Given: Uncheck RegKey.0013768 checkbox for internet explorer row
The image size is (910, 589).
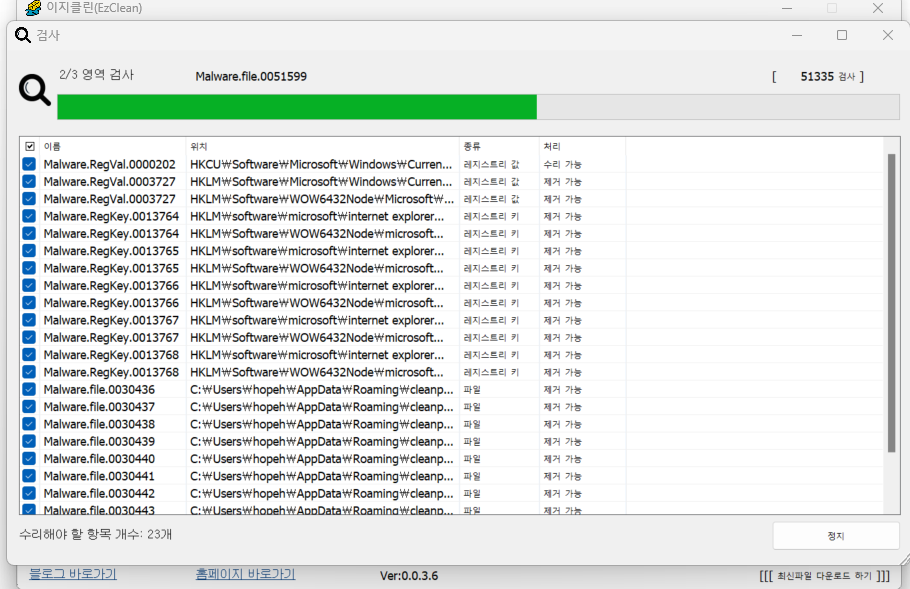Looking at the screenshot, I should coord(29,355).
